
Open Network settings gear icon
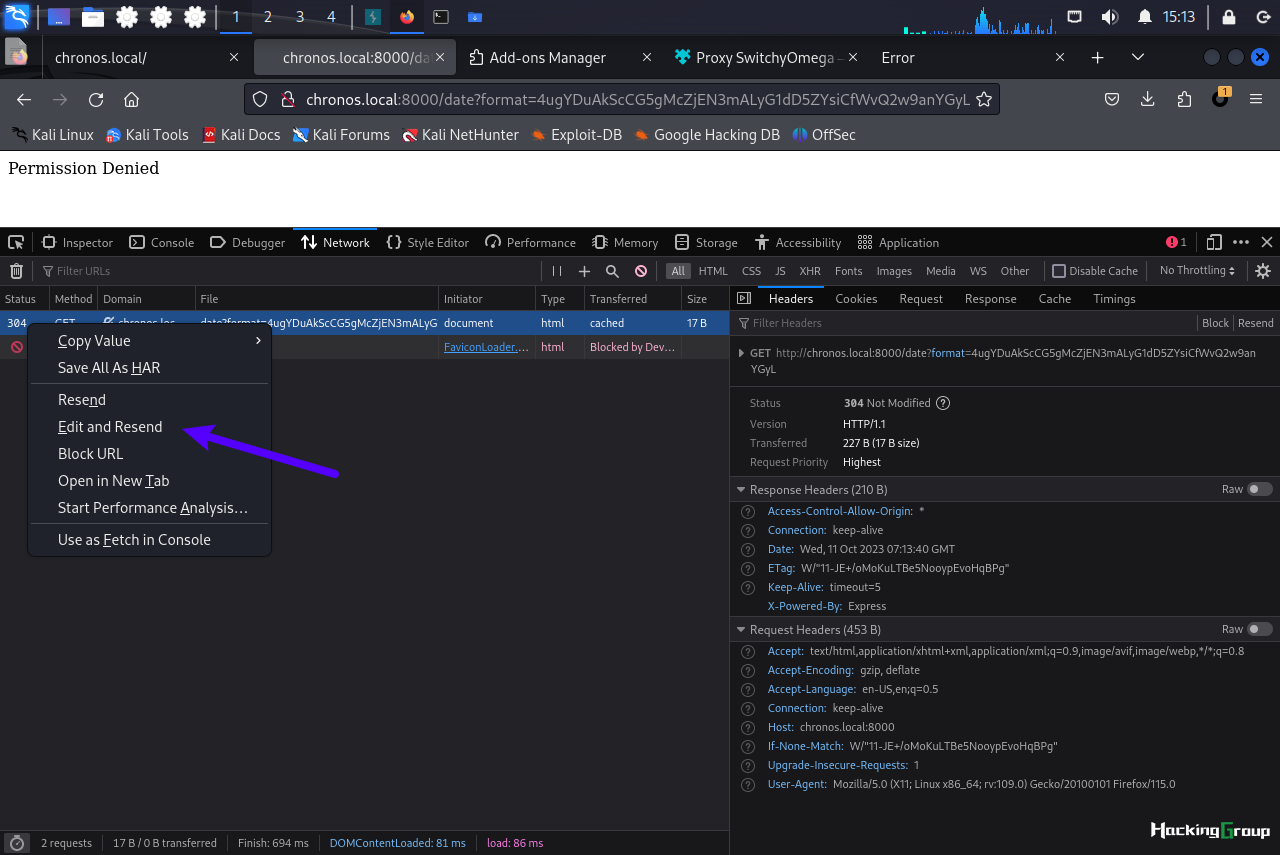[x=1263, y=271]
